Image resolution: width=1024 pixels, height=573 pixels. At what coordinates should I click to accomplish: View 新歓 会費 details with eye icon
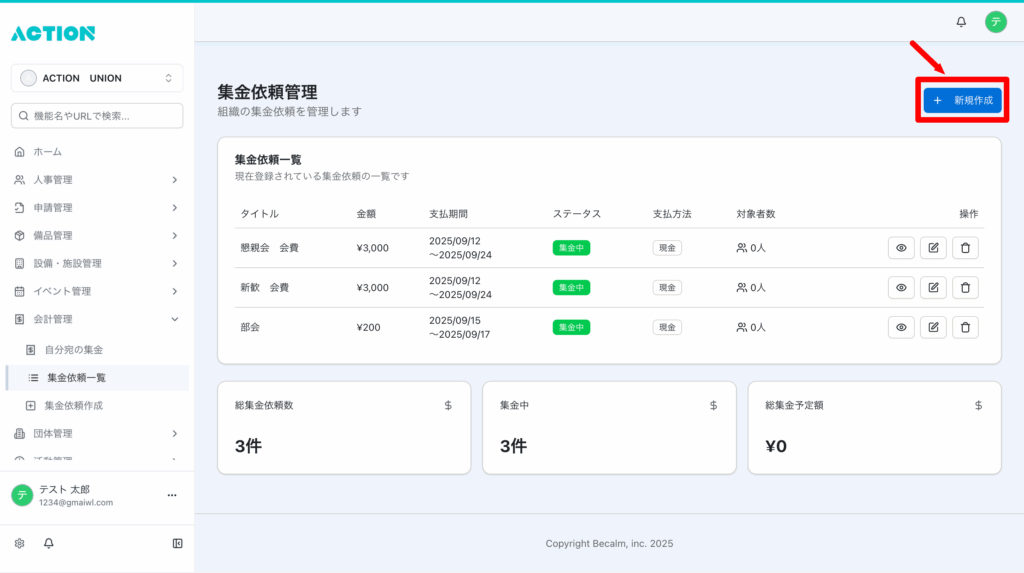901,288
